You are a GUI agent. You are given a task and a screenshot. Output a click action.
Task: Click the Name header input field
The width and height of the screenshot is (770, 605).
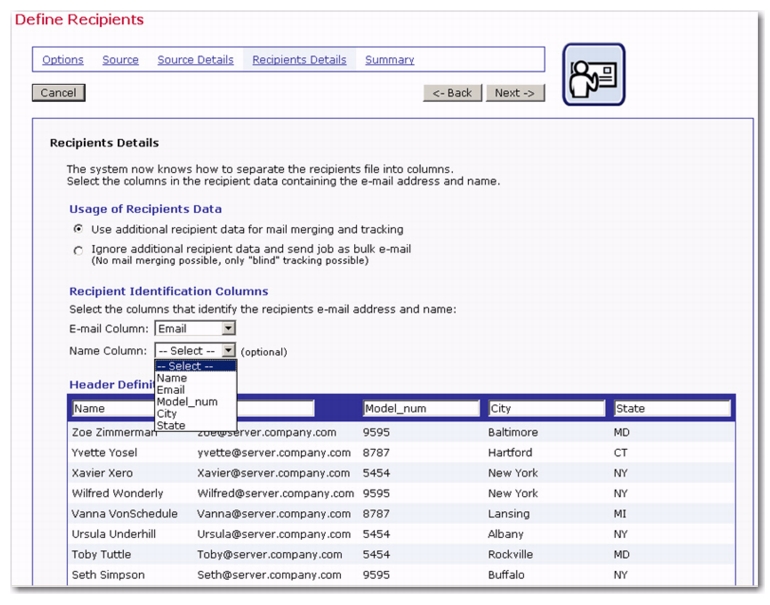tap(114, 409)
